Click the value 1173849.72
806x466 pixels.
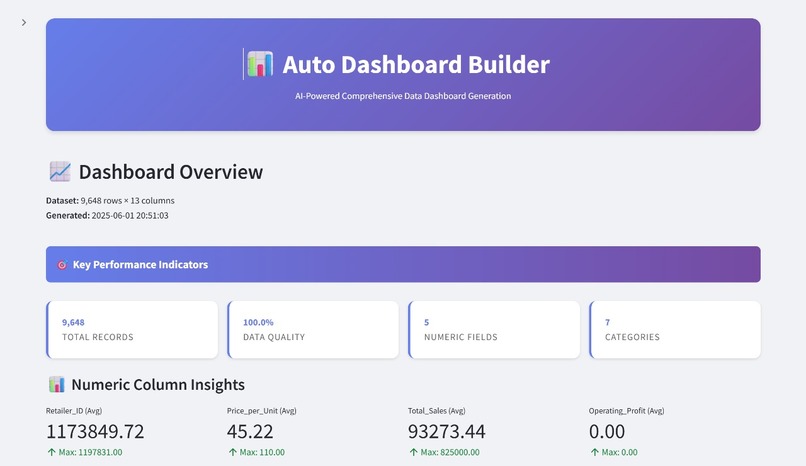95,432
